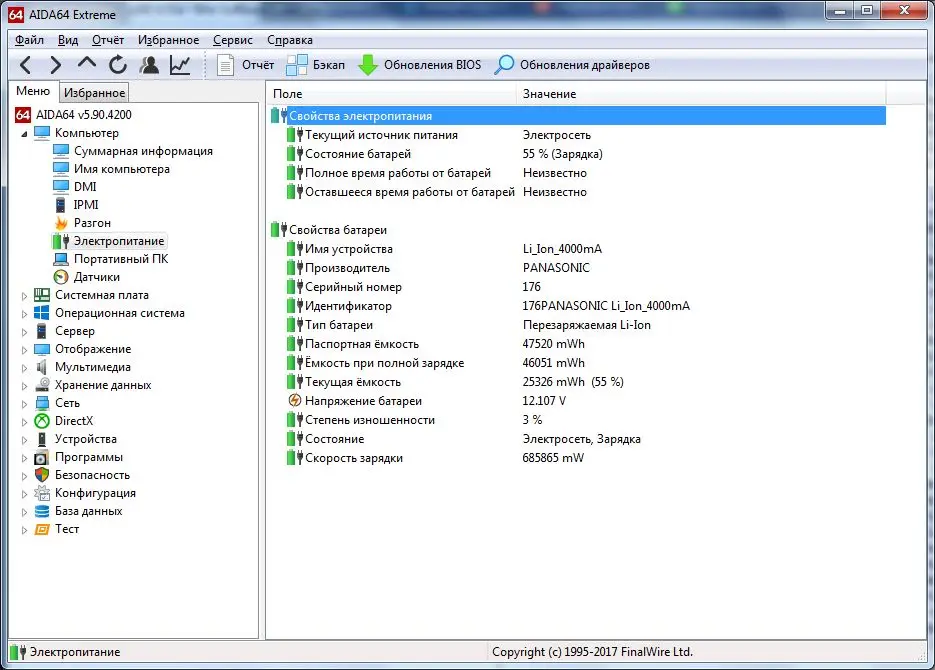The height and width of the screenshot is (670, 935).
Task: Select the Датчики gauge icon
Action: click(61, 277)
